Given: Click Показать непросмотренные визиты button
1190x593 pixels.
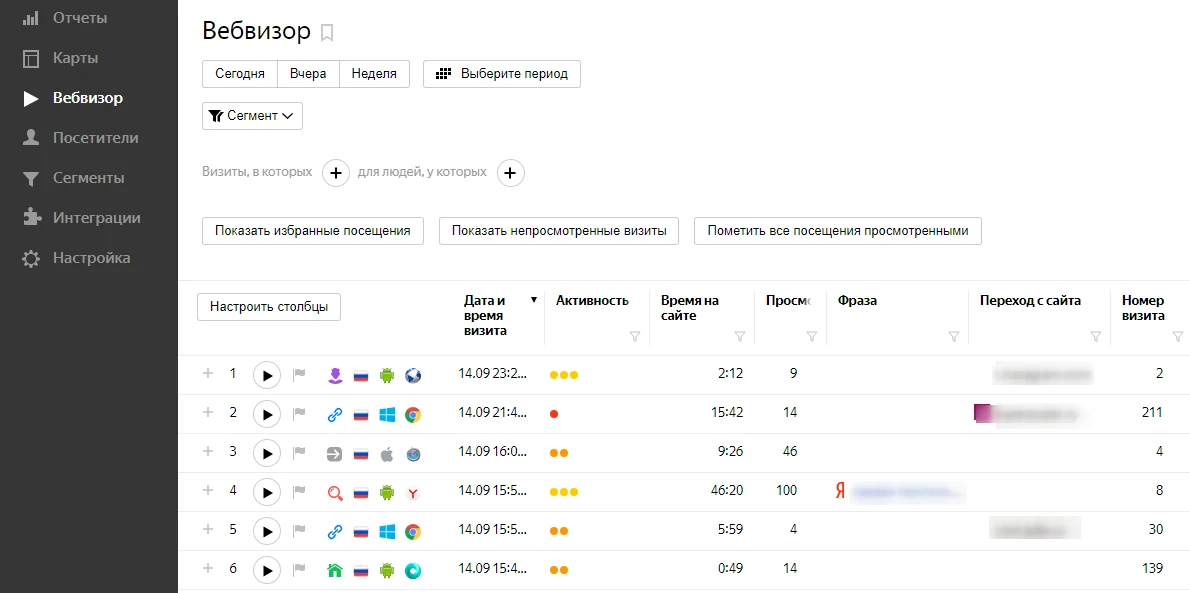Looking at the screenshot, I should [x=559, y=231].
